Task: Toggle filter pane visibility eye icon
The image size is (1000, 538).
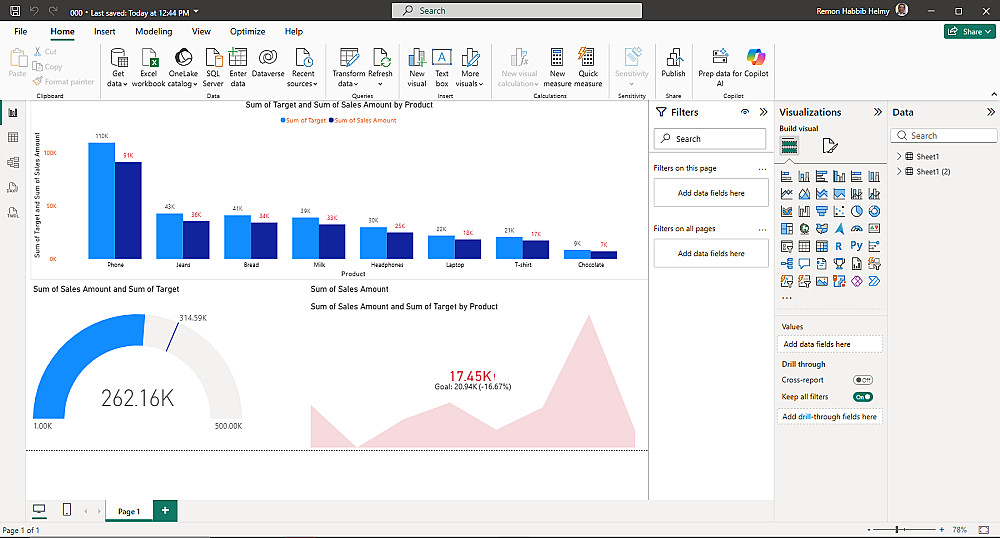Action: 745,112
